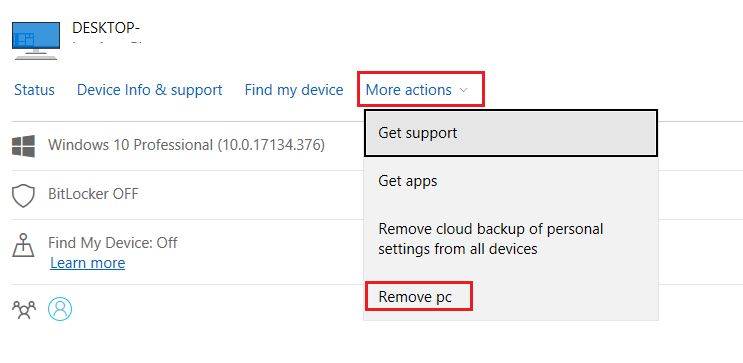743x363 pixels.
Task: Follow the Learn more link
Action: (88, 263)
